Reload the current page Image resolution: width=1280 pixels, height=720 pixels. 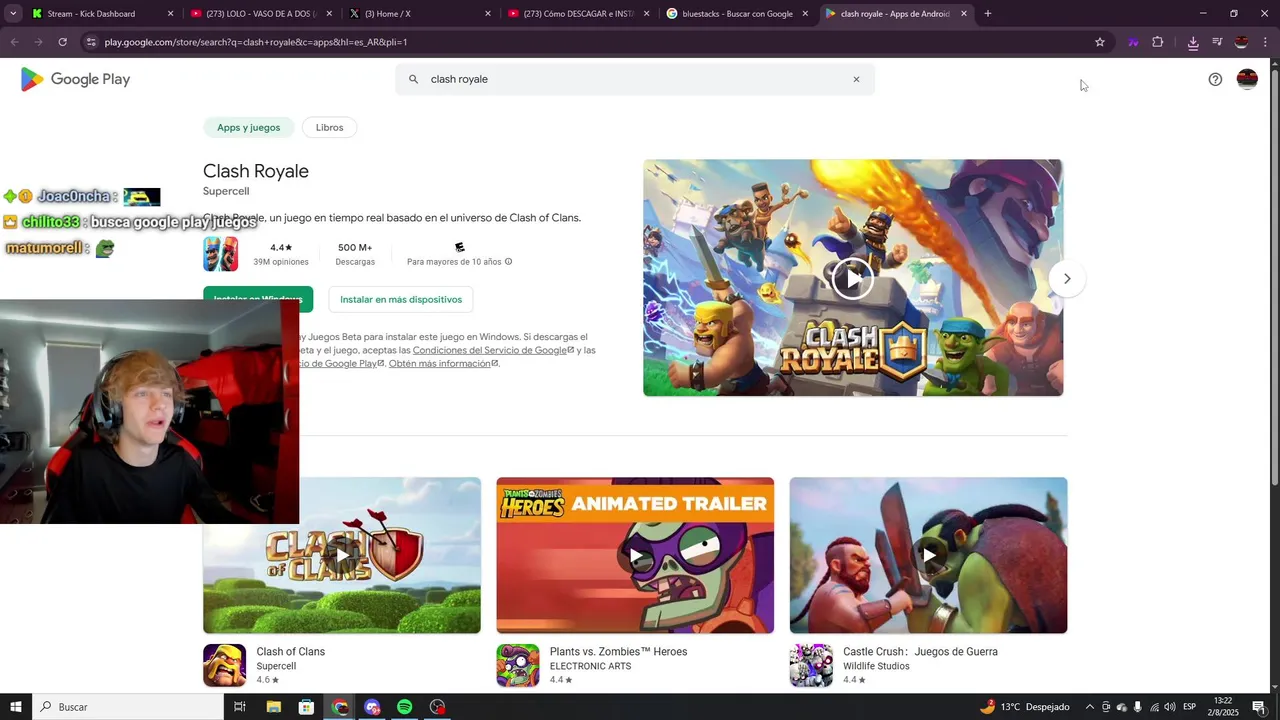(62, 42)
